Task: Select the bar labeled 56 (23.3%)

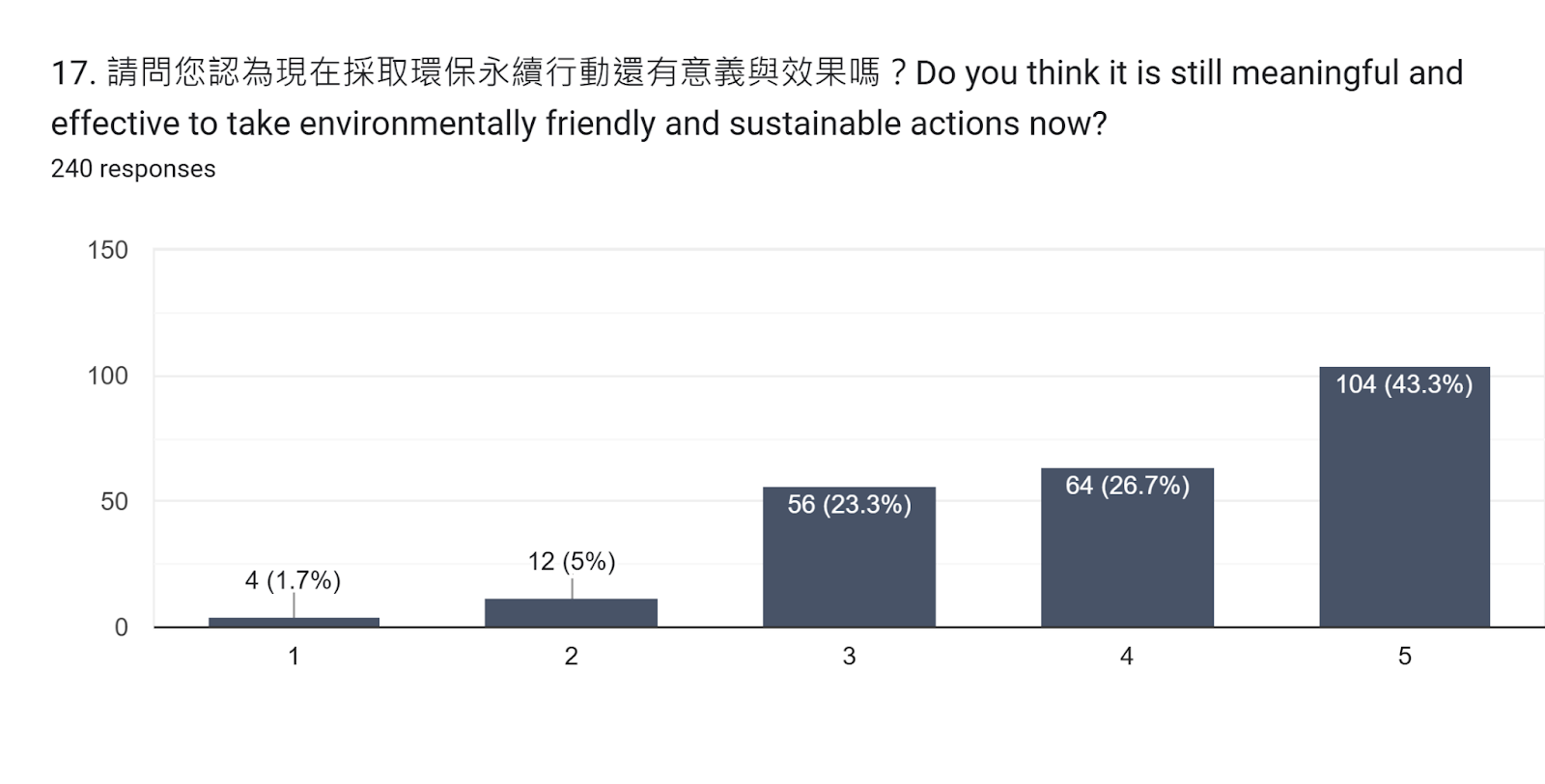Action: tap(849, 557)
